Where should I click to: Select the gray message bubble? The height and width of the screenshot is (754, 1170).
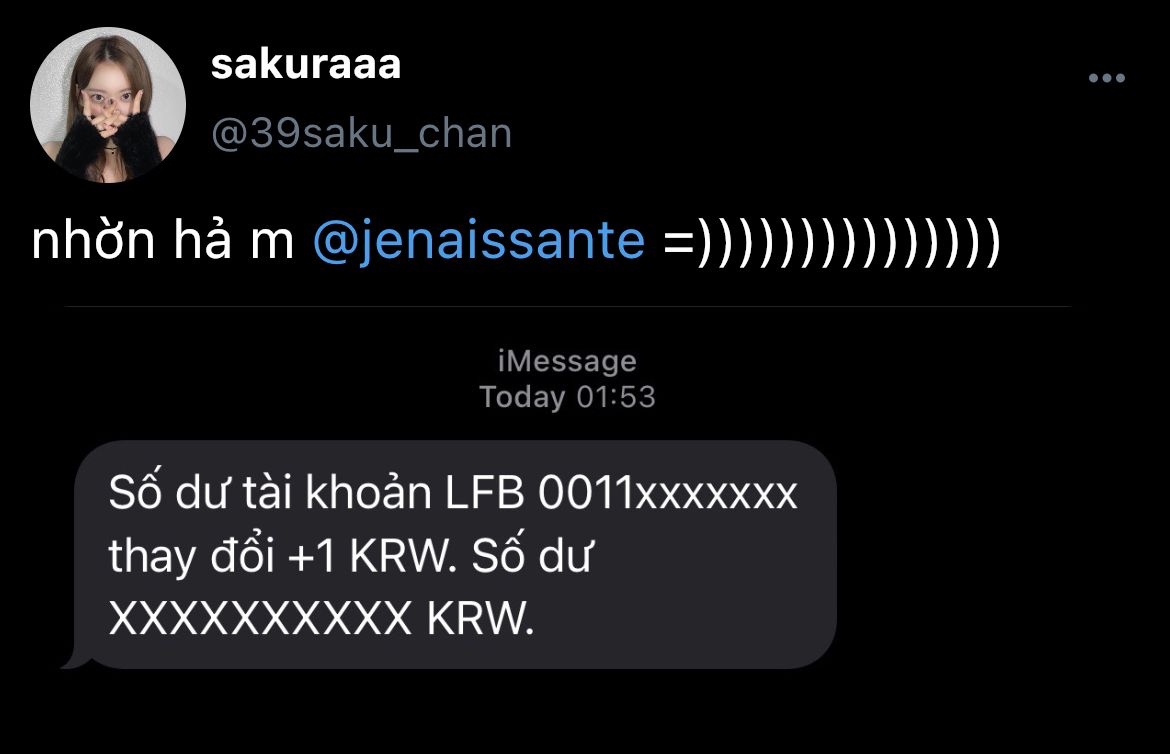click(455, 554)
